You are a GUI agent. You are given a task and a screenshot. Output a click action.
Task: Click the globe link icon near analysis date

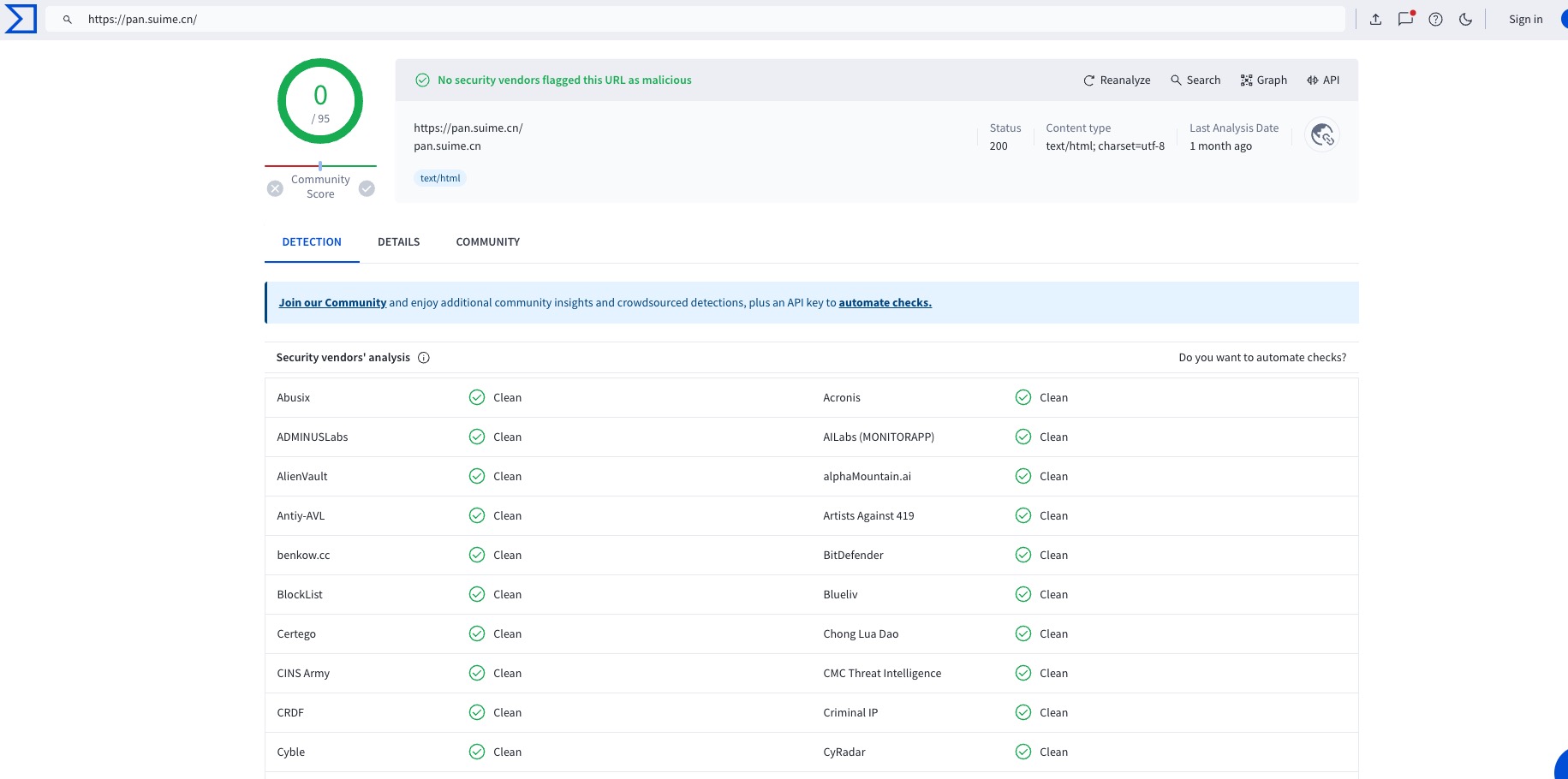1322,134
